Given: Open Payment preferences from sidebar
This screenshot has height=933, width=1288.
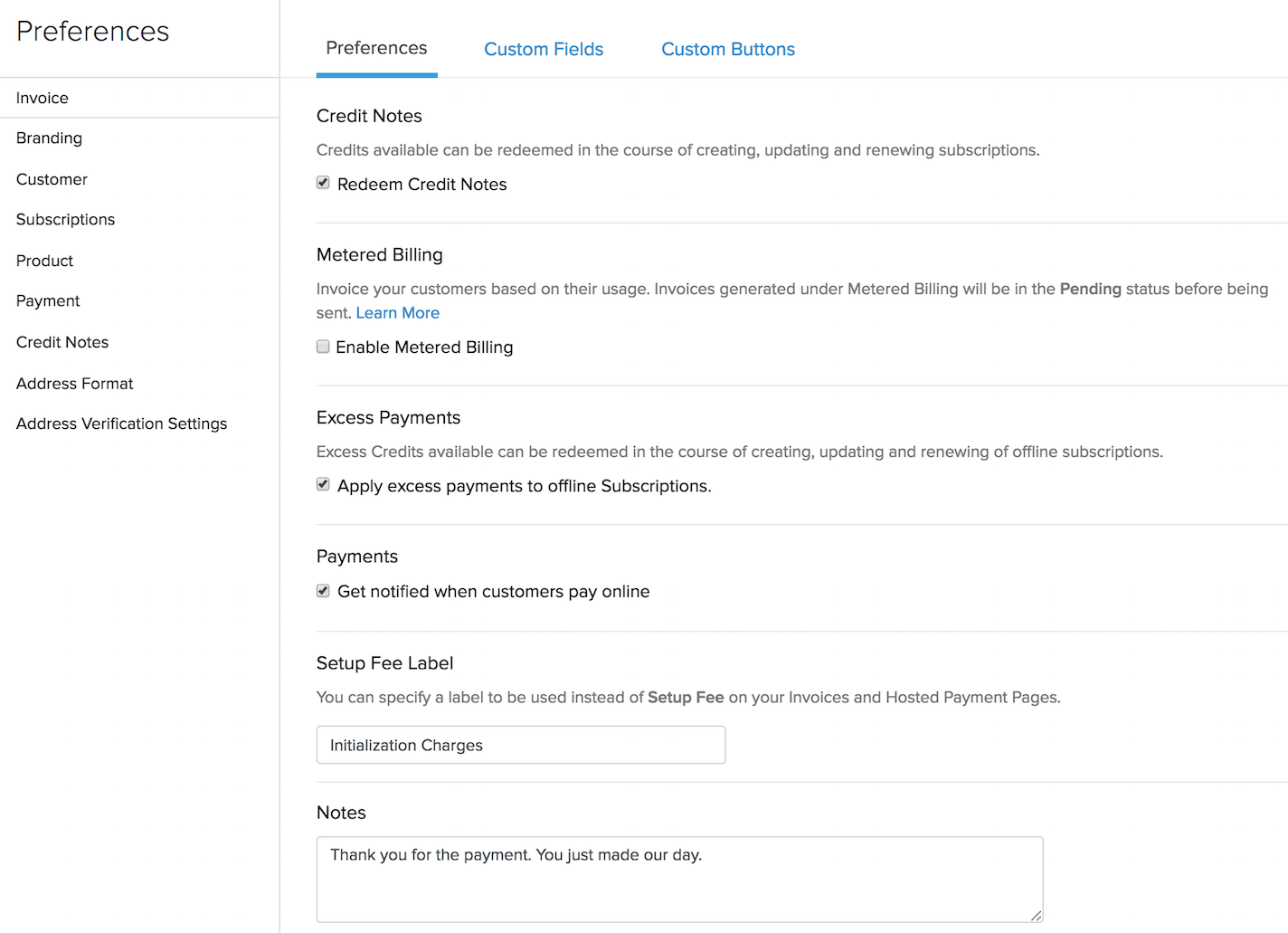Looking at the screenshot, I should pos(48,300).
